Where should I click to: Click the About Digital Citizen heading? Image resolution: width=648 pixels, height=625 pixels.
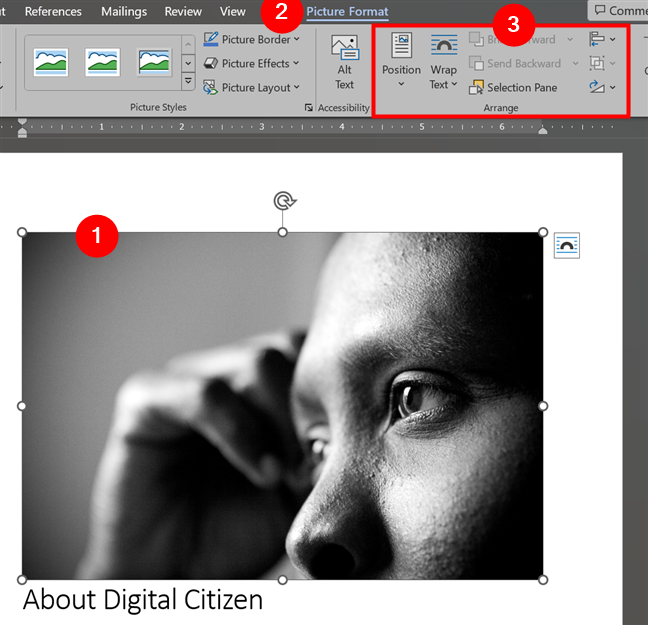[143, 600]
